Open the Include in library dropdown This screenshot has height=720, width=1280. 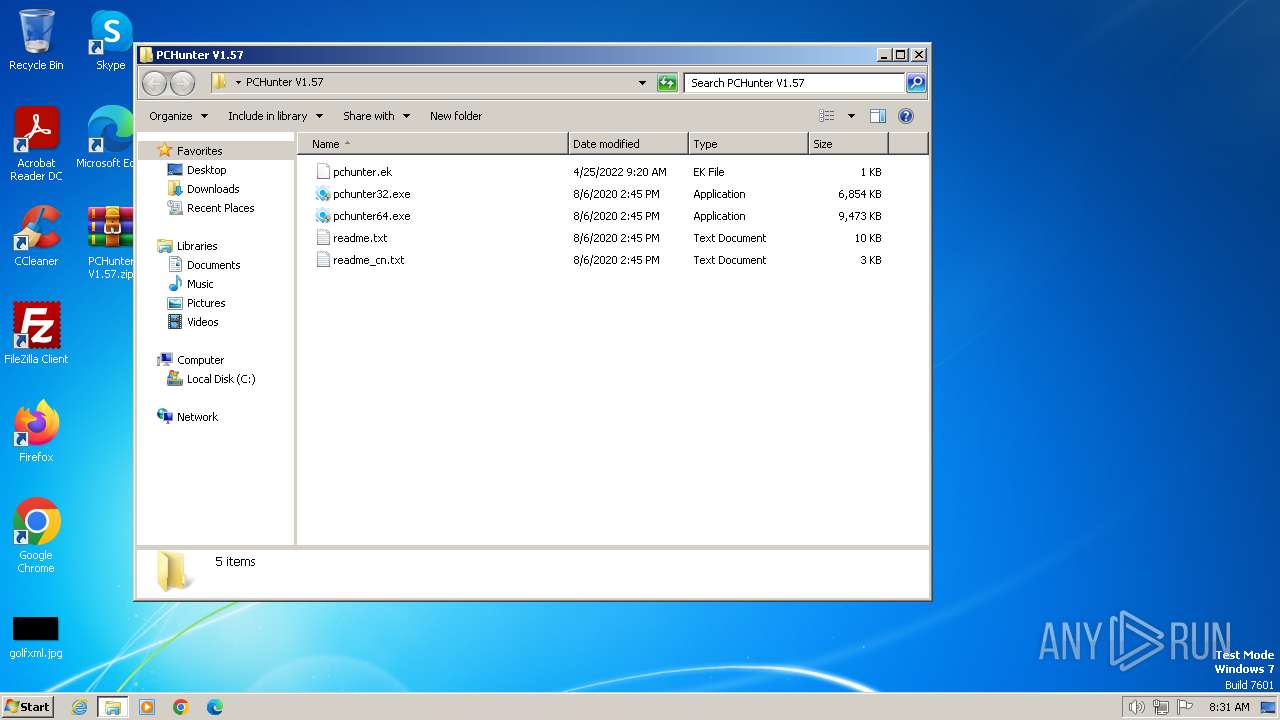point(275,116)
